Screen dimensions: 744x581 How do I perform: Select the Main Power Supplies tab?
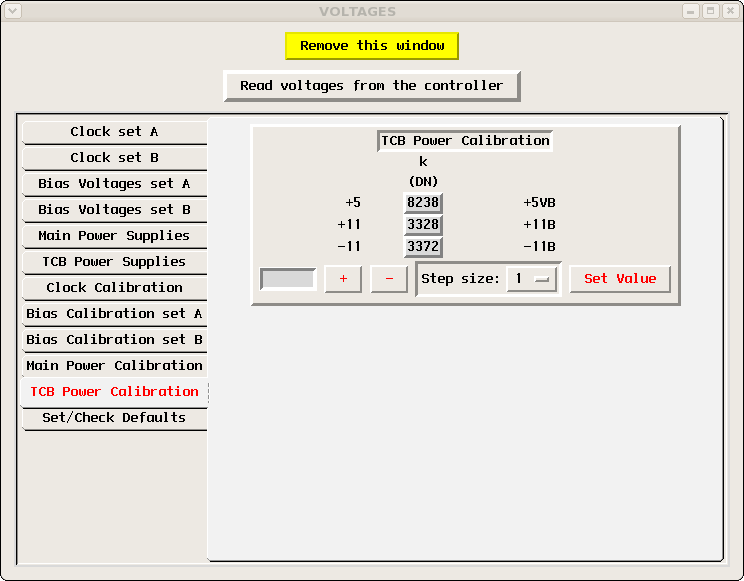[x=114, y=236]
